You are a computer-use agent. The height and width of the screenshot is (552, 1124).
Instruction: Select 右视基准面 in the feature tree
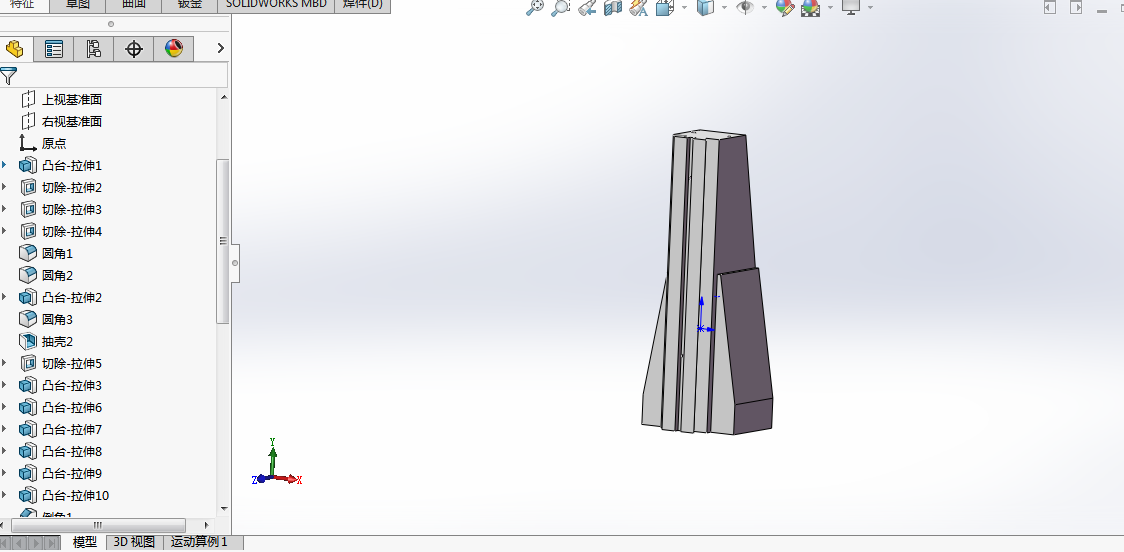pos(72,122)
